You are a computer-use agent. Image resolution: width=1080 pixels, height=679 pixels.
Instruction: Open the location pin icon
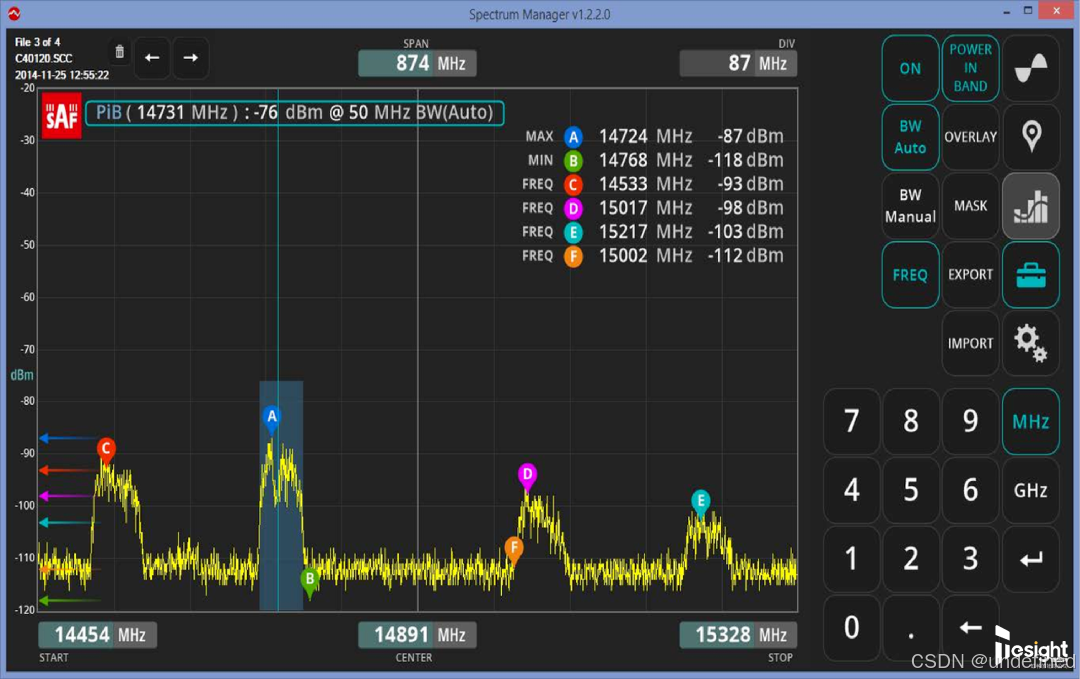tap(1030, 136)
